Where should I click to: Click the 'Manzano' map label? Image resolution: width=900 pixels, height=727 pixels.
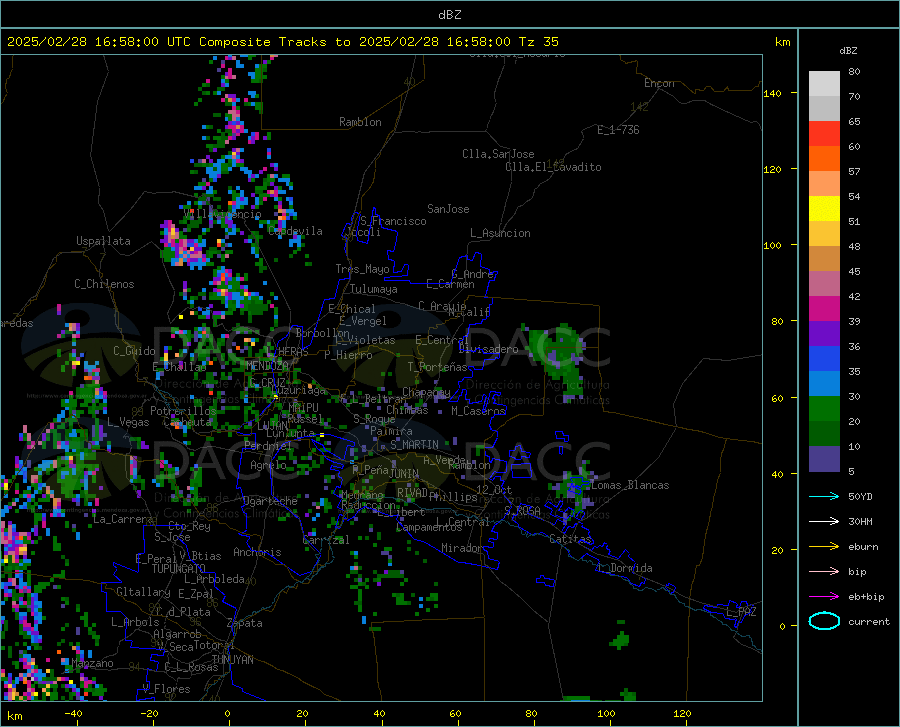92,663
